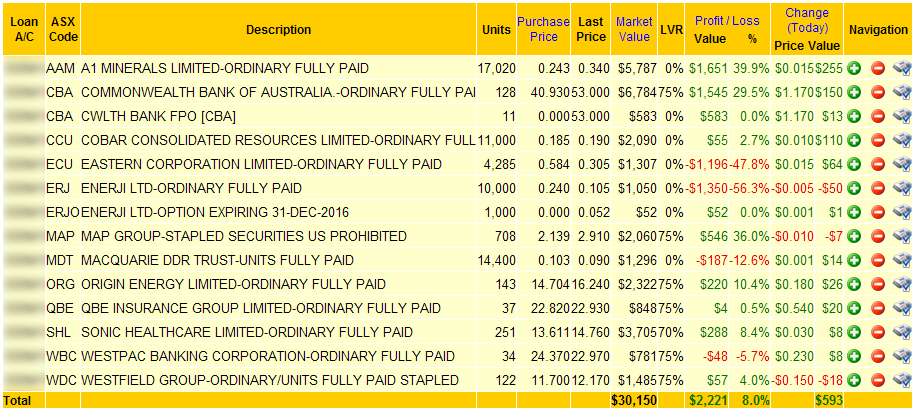The height and width of the screenshot is (411, 915).
Task: Click cash-checkmark icon in EASTERN CORPORATION row
Action: tap(902, 164)
